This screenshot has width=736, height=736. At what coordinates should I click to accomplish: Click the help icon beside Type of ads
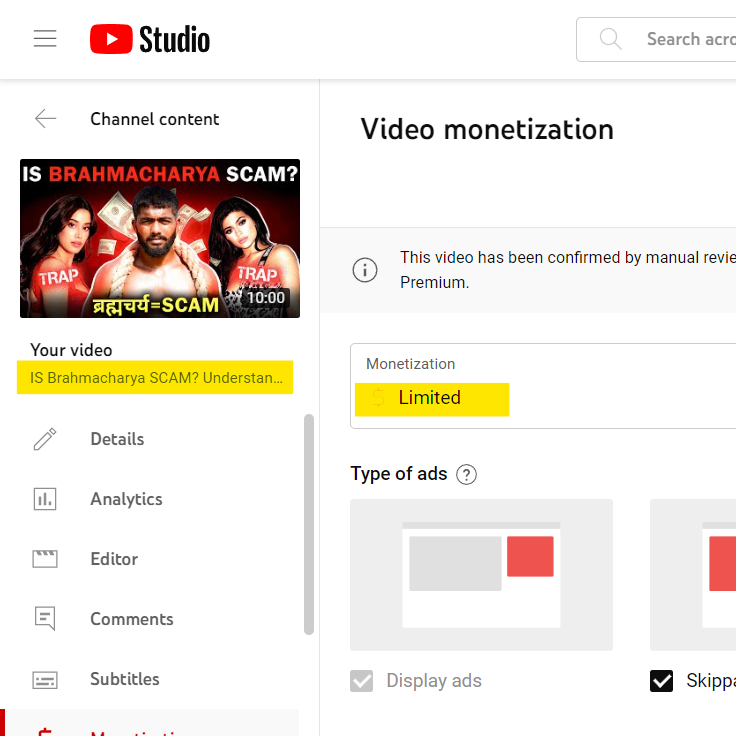466,474
